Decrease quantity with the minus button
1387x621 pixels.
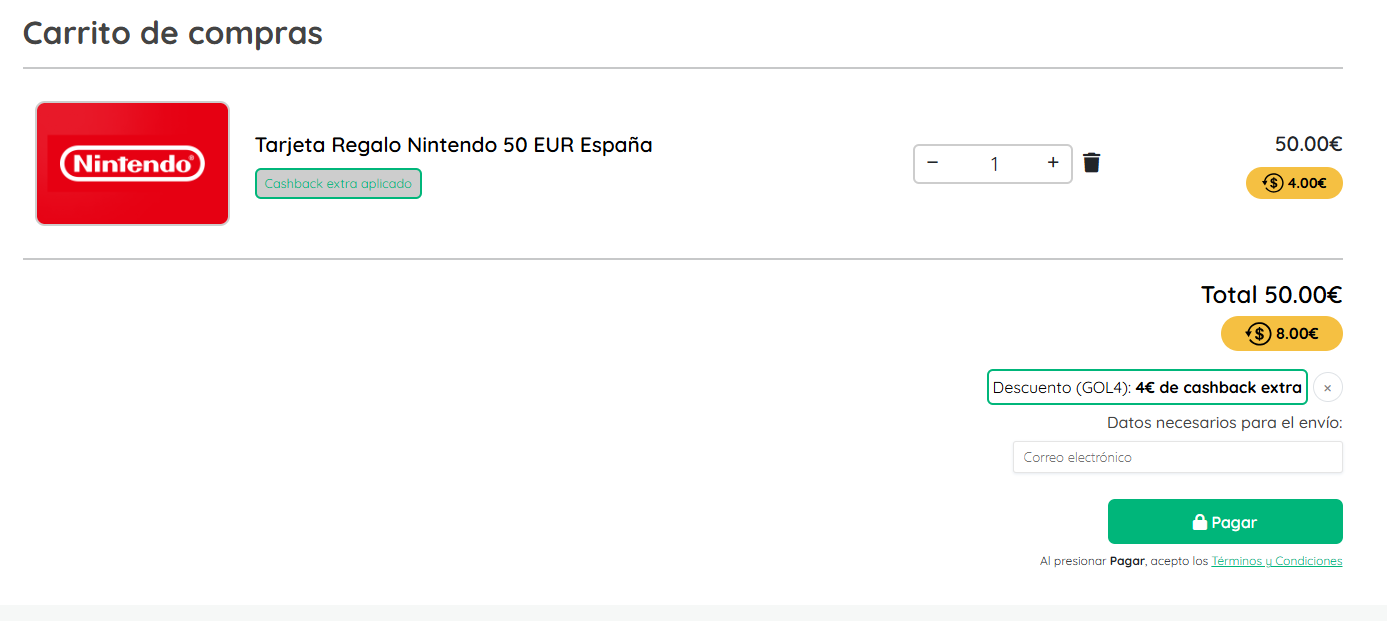point(933,163)
